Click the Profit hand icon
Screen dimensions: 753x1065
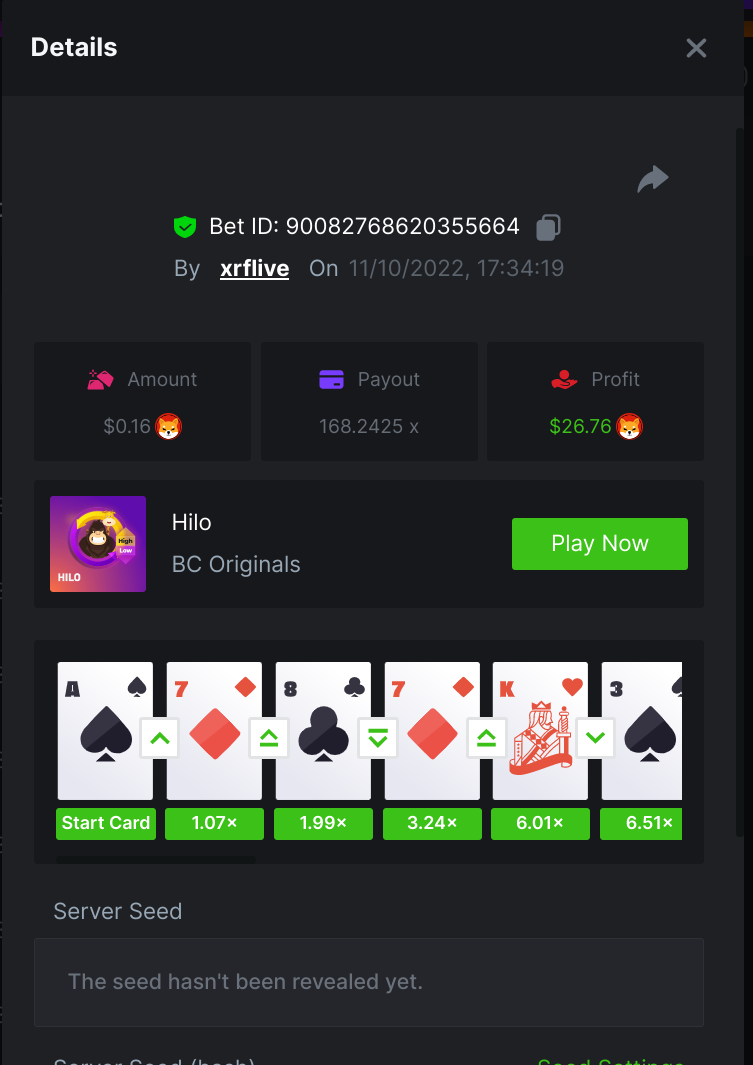tap(564, 379)
